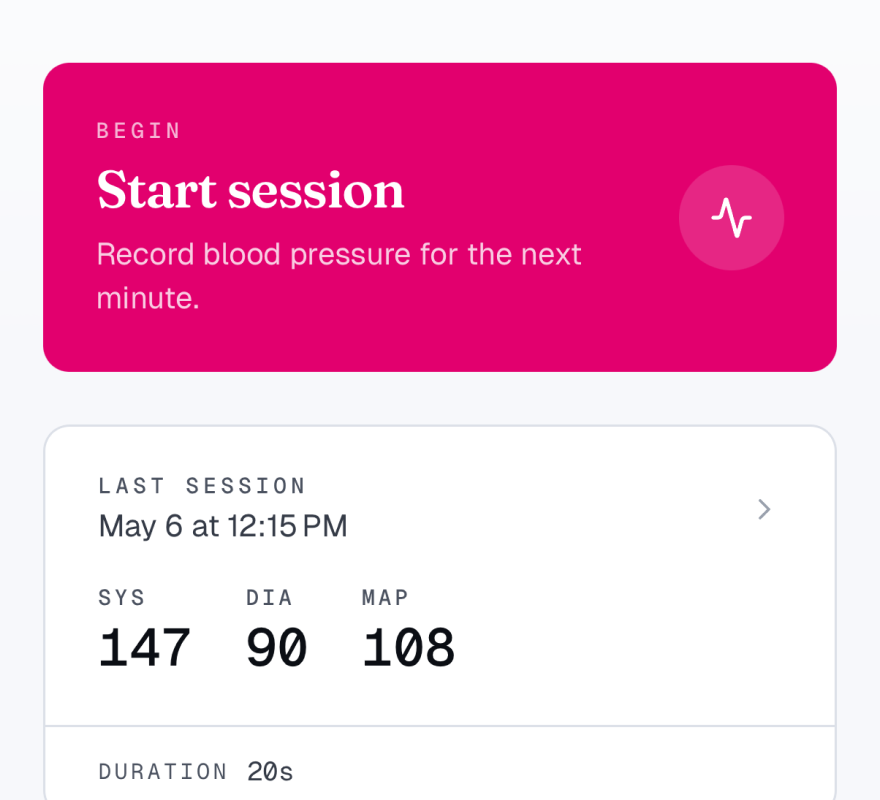The image size is (880, 800).
Task: Click the DURATION label
Action: coord(163,771)
